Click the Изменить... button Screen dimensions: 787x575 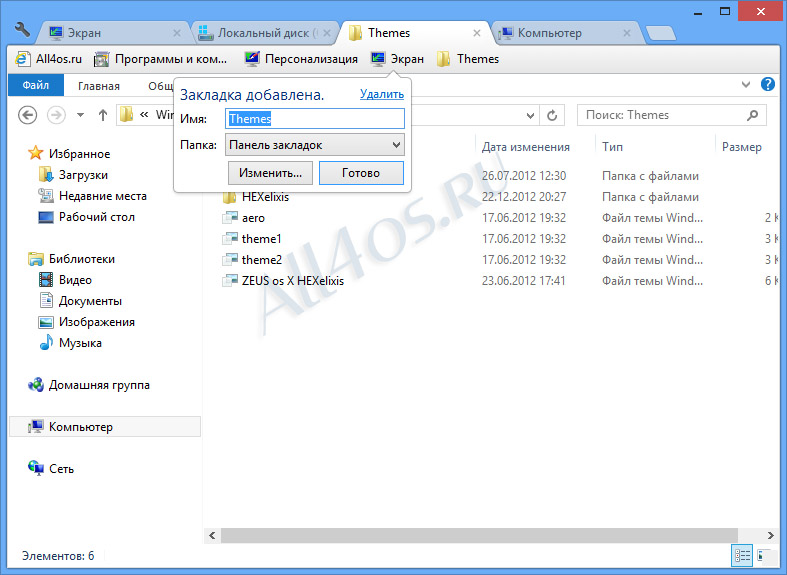(x=270, y=173)
